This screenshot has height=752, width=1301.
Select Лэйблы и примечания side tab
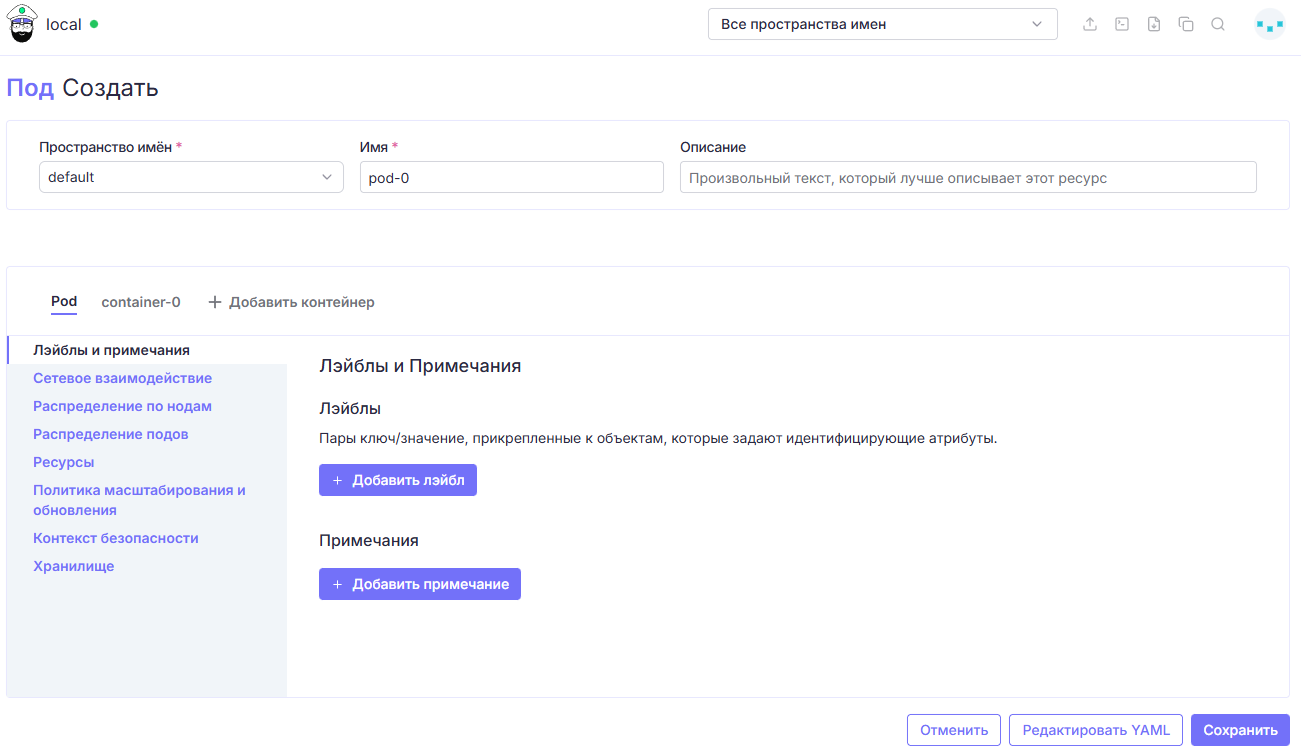tap(147, 350)
